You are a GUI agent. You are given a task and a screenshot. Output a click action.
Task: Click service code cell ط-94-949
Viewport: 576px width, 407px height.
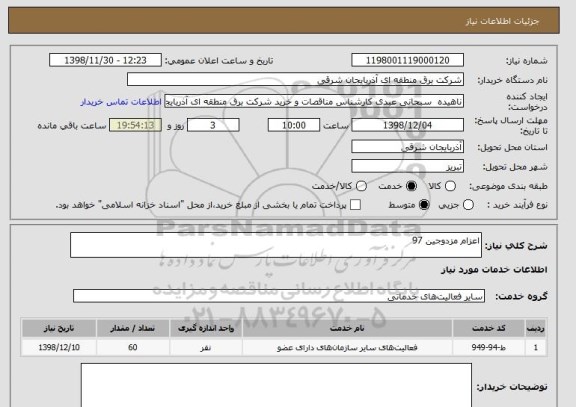click(489, 347)
